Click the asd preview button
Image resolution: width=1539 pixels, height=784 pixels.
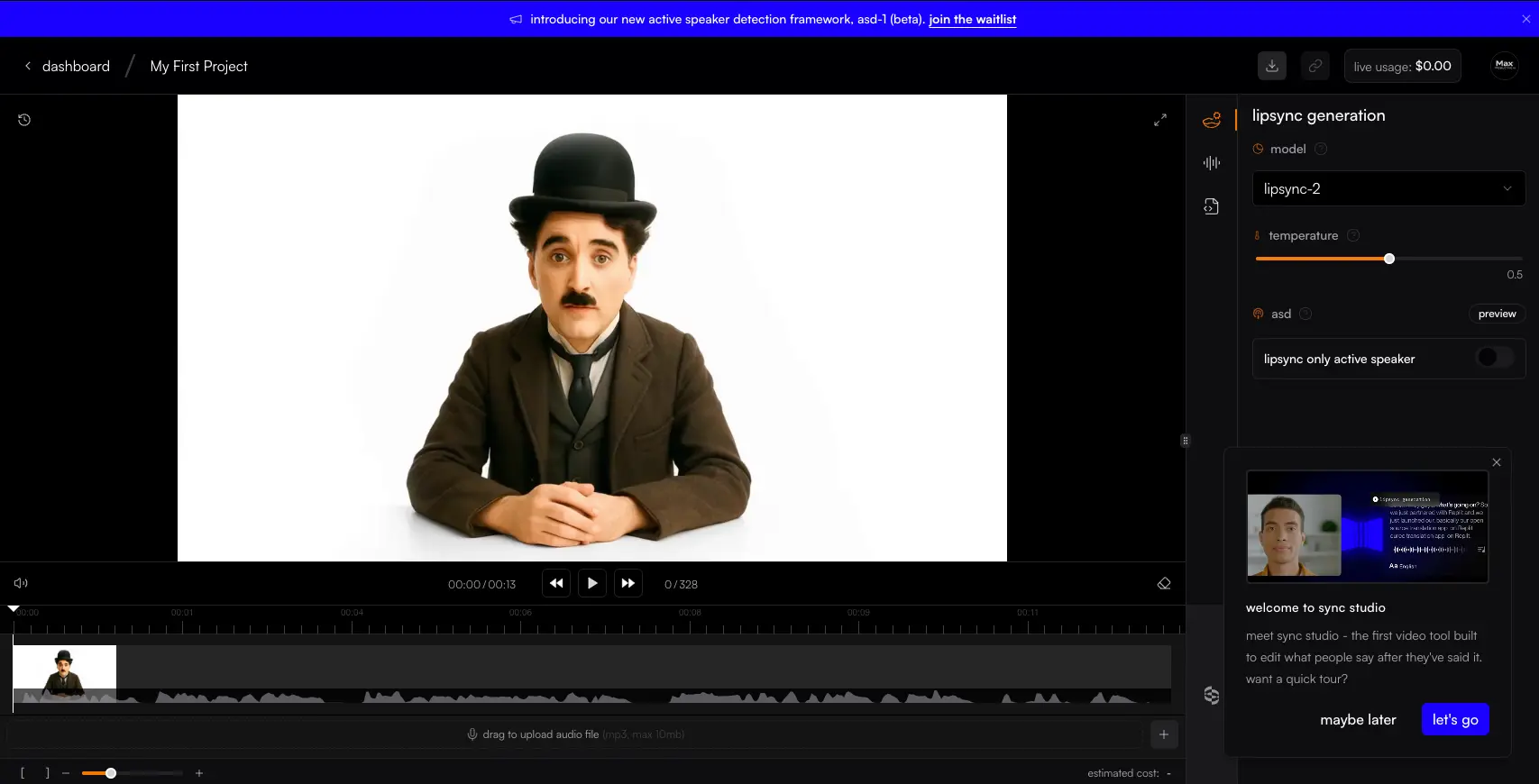coord(1497,314)
